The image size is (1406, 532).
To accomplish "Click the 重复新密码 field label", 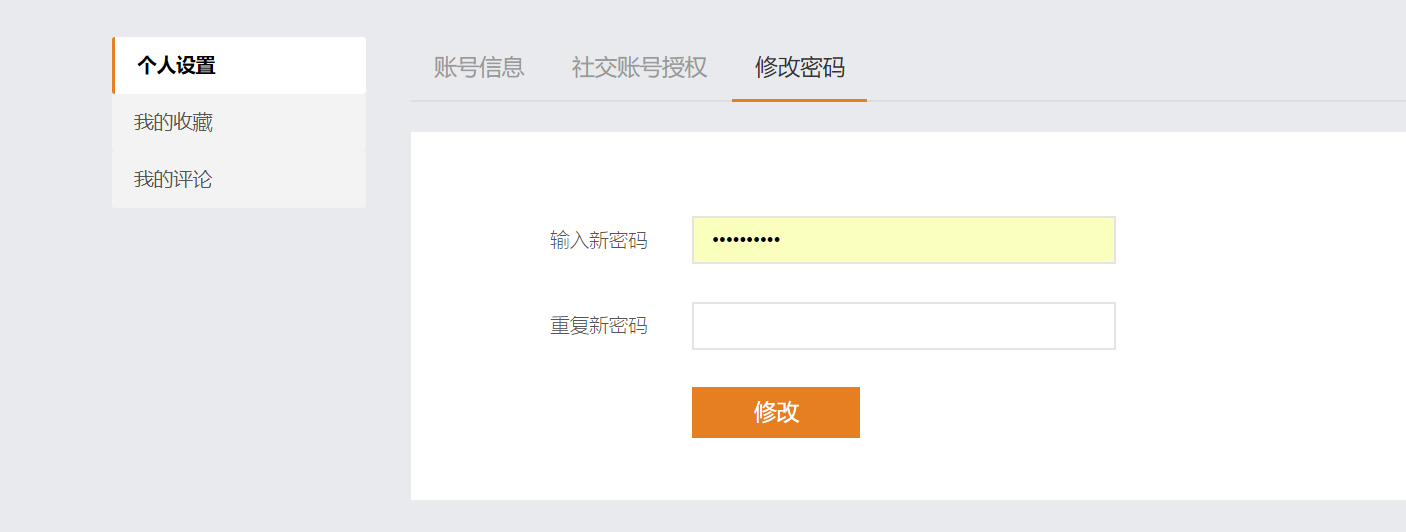I will pos(598,326).
